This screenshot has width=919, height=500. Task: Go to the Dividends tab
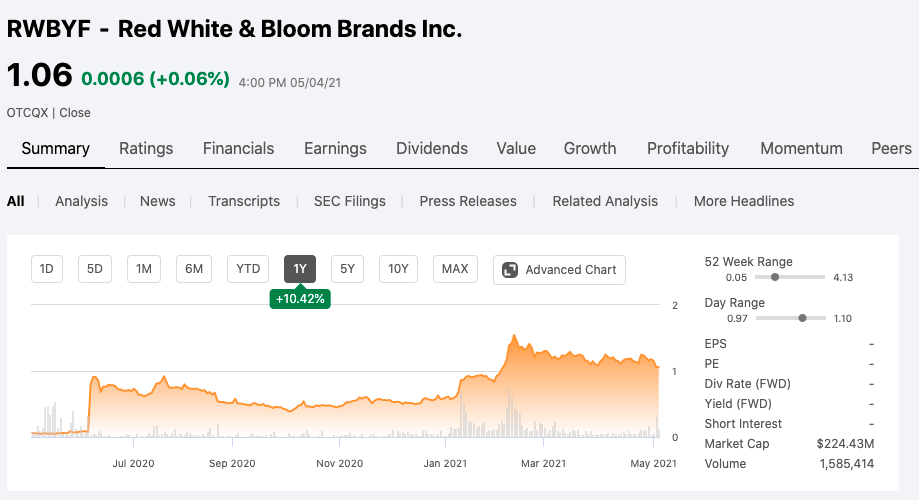[432, 148]
